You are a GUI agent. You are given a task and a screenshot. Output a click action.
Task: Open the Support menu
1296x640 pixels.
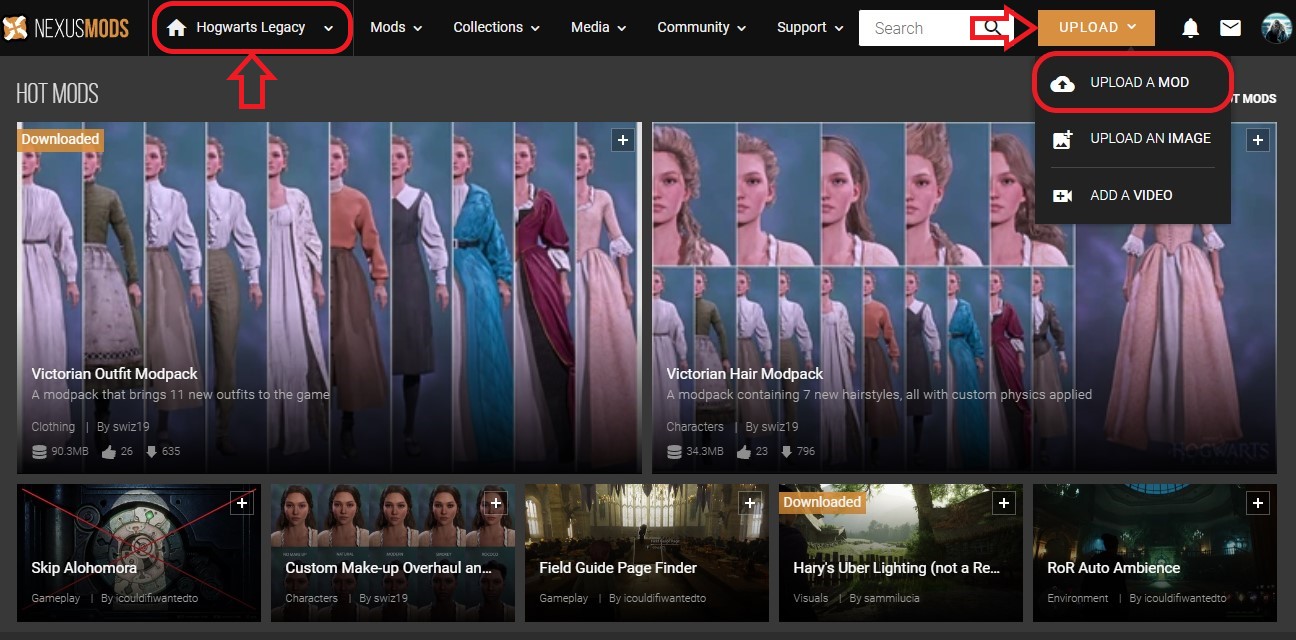point(810,28)
